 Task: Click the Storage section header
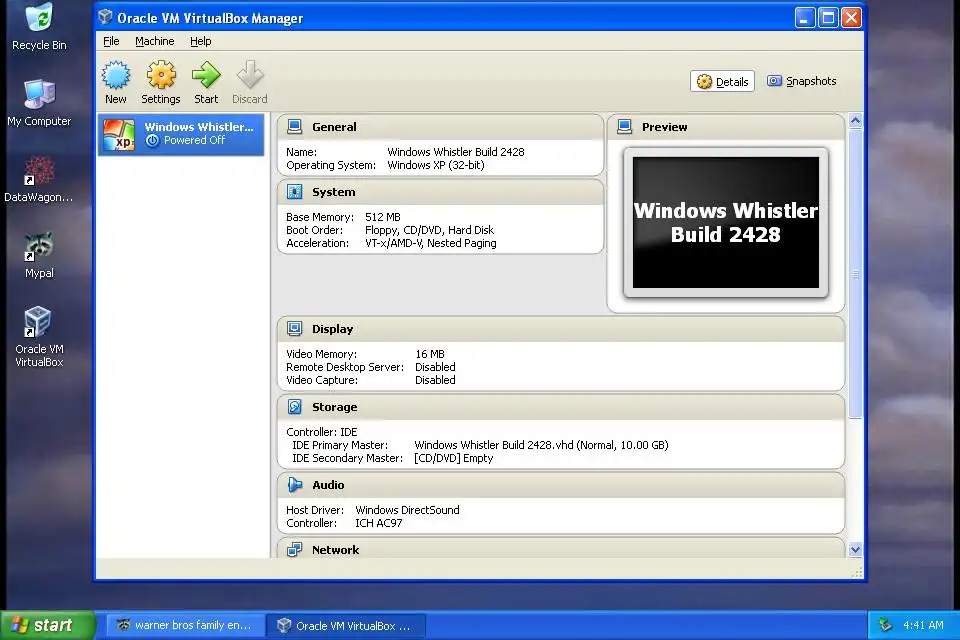561,407
